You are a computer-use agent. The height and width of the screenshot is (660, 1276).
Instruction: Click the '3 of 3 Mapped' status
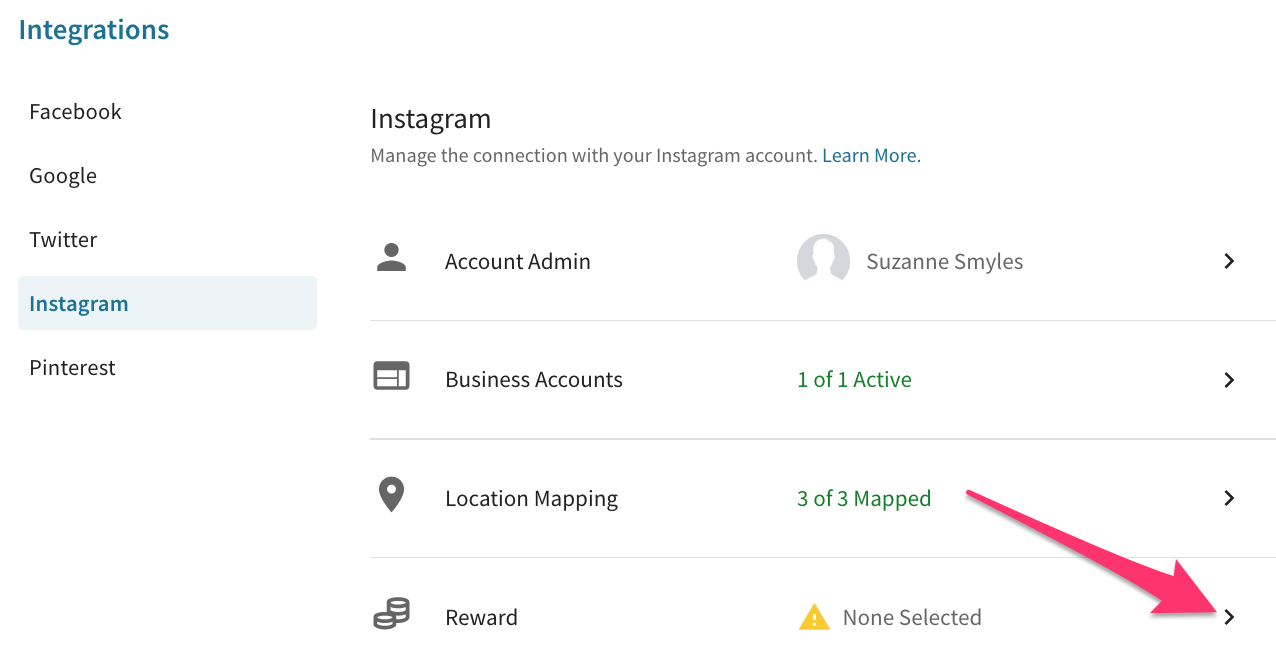[864, 498]
